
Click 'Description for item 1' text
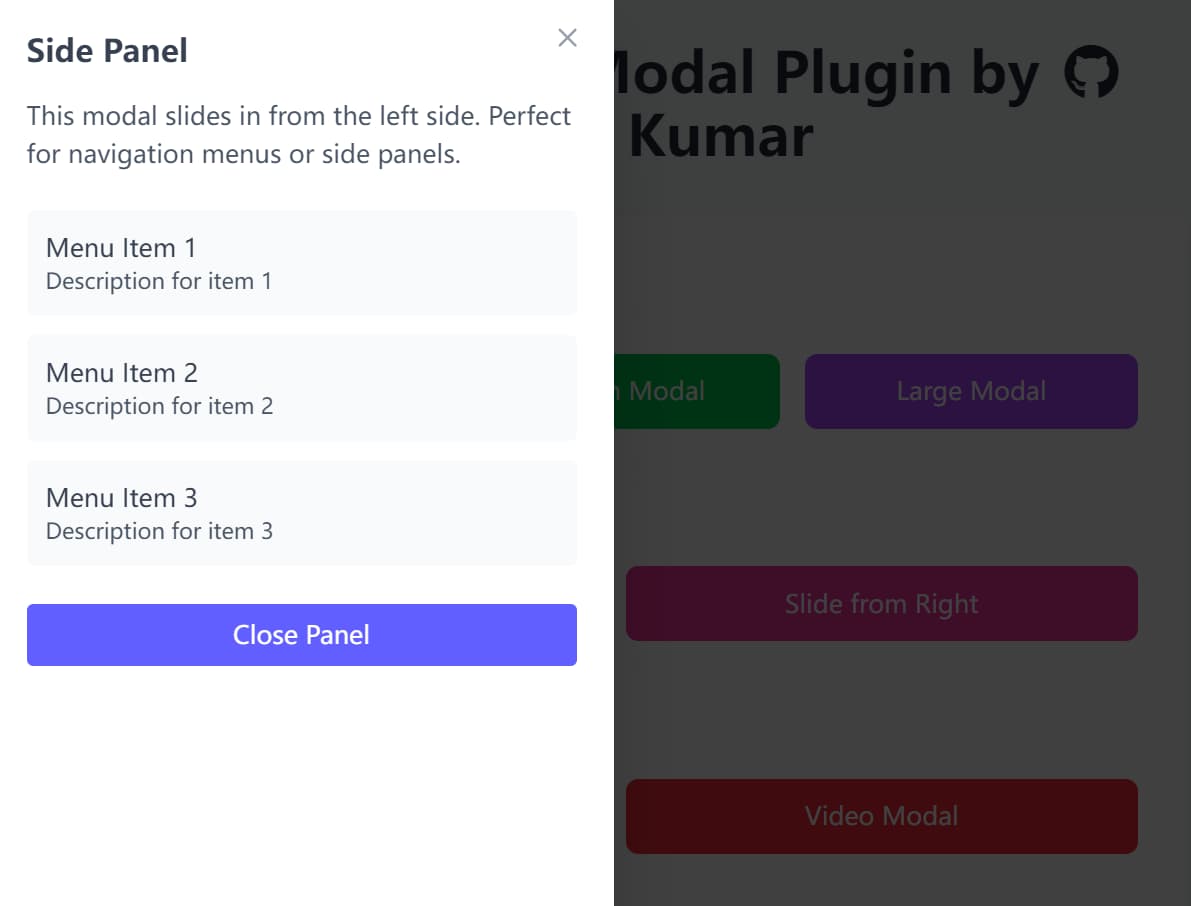tap(159, 282)
